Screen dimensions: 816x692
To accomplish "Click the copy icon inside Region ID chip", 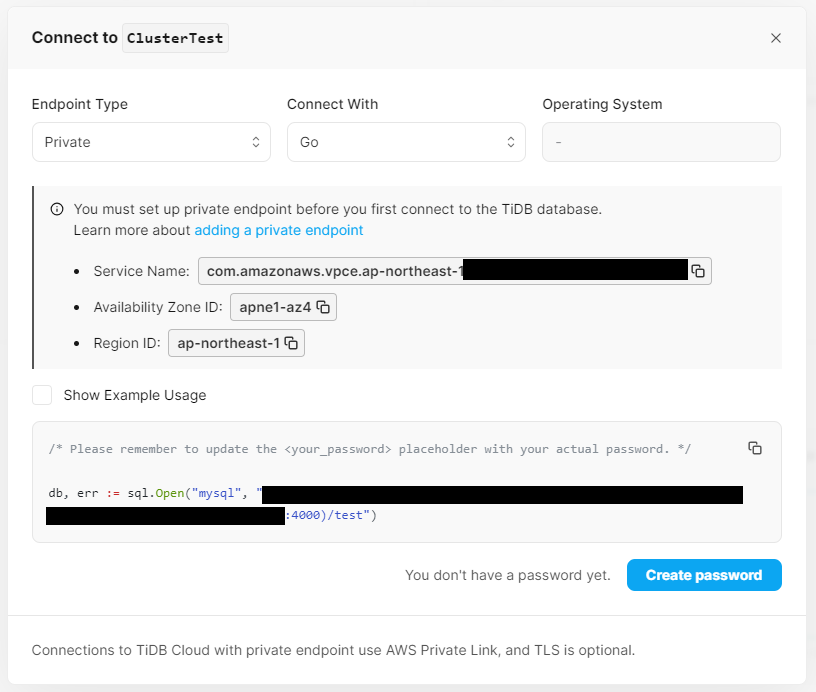I will click(290, 342).
